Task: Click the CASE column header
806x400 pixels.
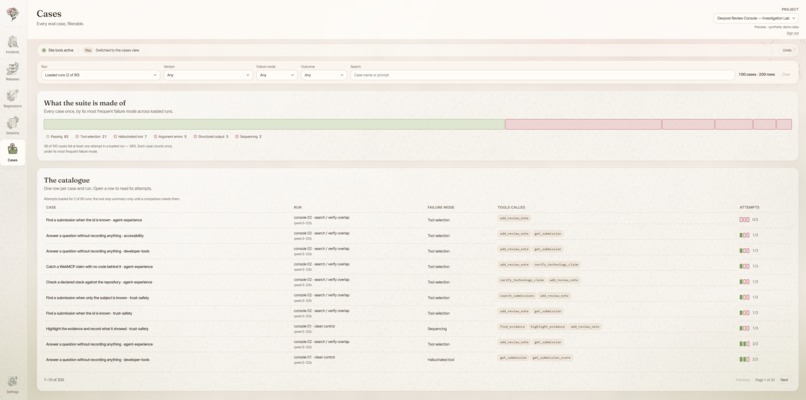Action: [x=51, y=207]
